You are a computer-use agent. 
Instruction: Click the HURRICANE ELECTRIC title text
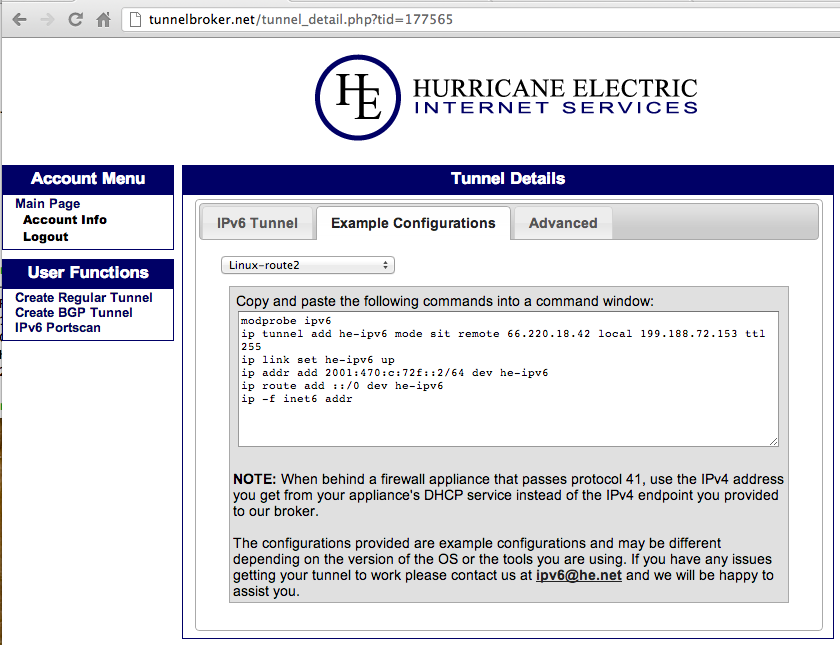555,88
